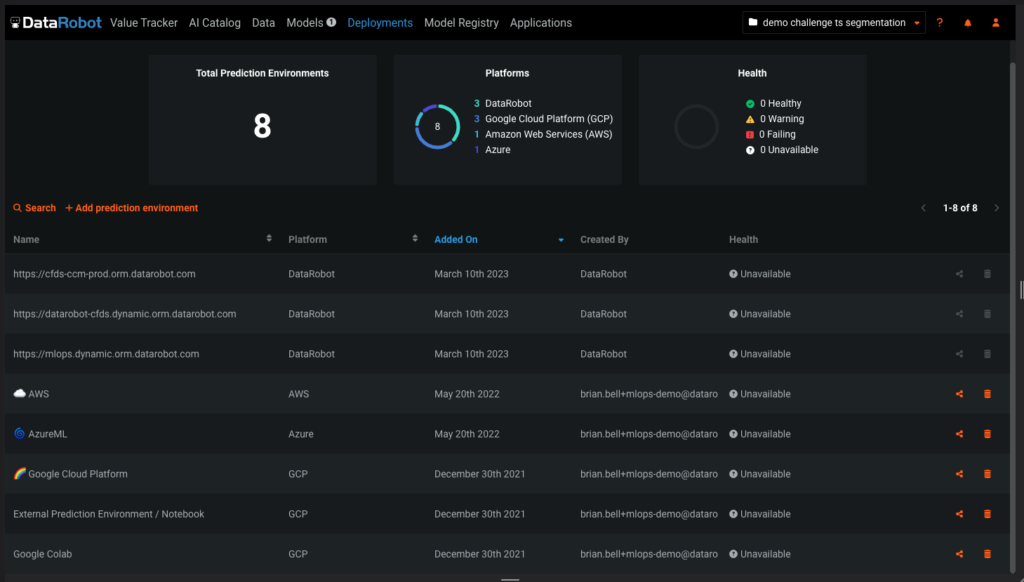The height and width of the screenshot is (582, 1024).
Task: Open https://datarobot-cfds.dynamic.orm.datarobot.com environment
Action: click(x=125, y=314)
